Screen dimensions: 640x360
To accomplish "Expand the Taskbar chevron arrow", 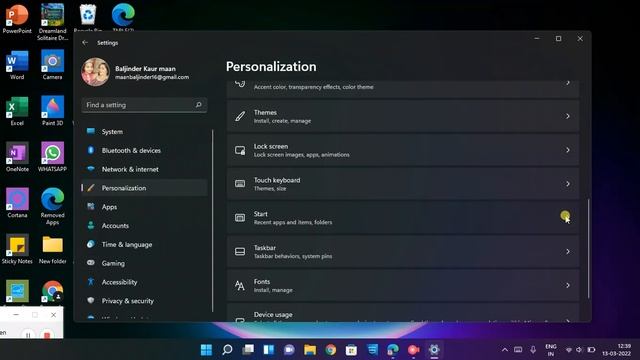I will 568,251.
